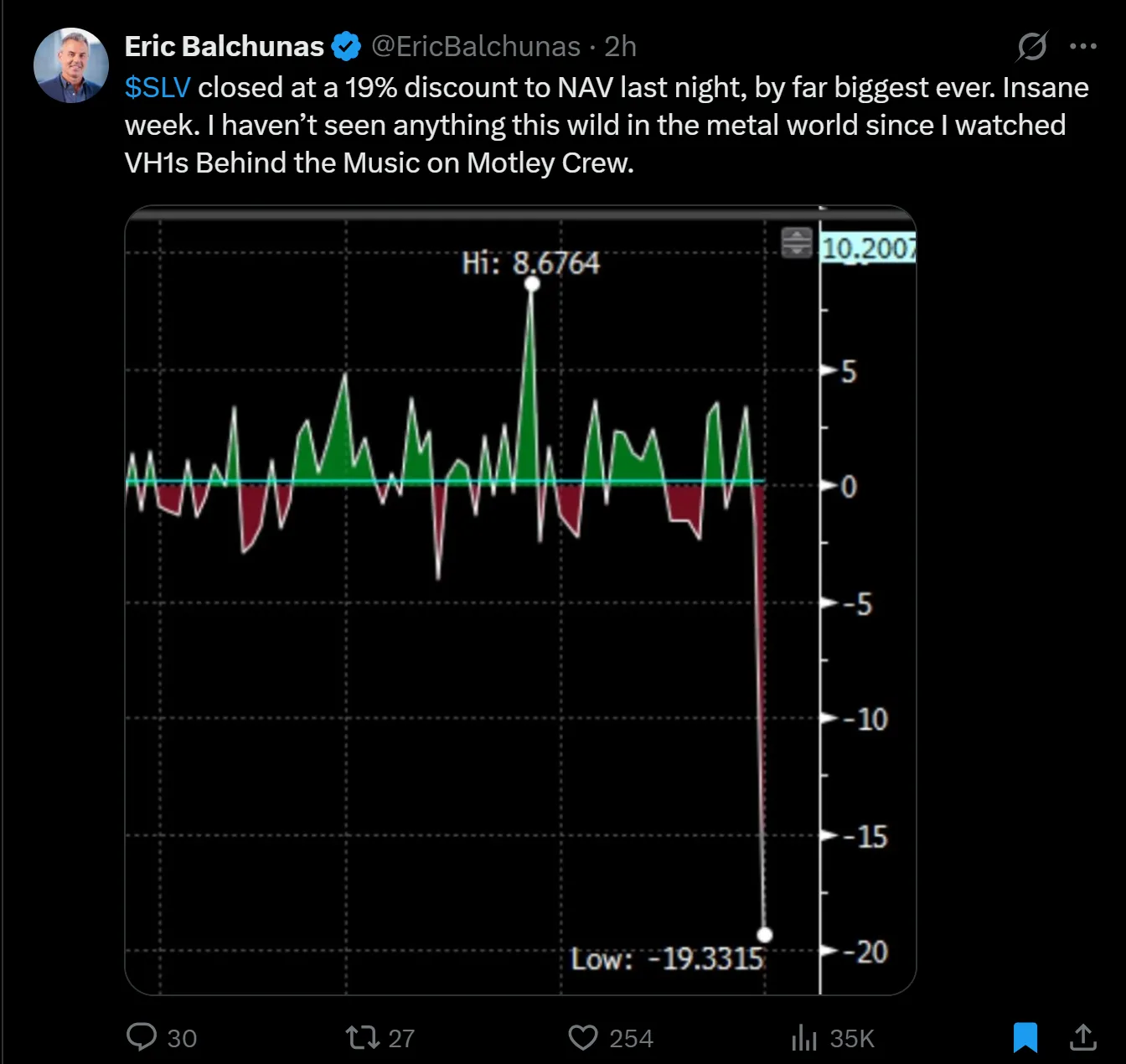Toggle the blue bookmark icon off

click(x=1025, y=1037)
